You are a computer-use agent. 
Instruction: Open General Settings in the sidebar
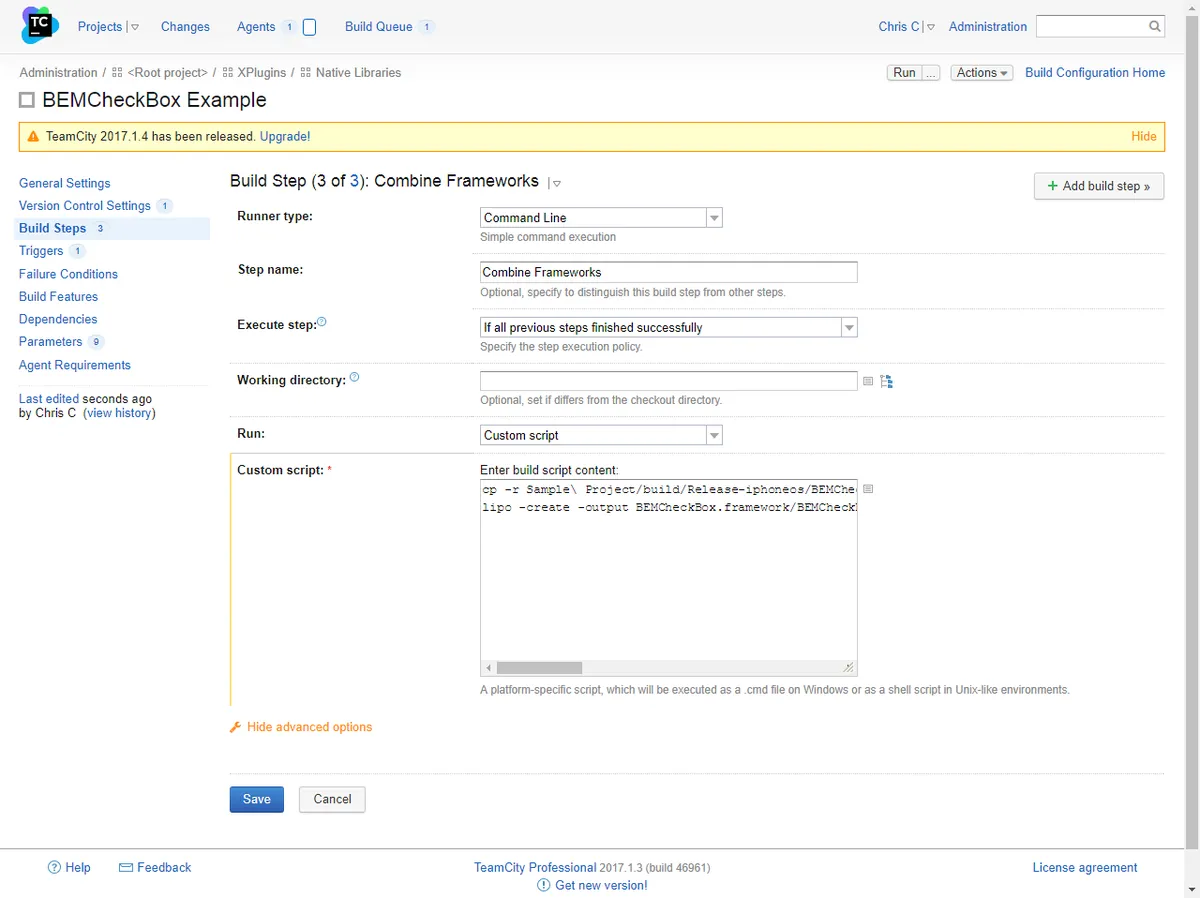[65, 183]
